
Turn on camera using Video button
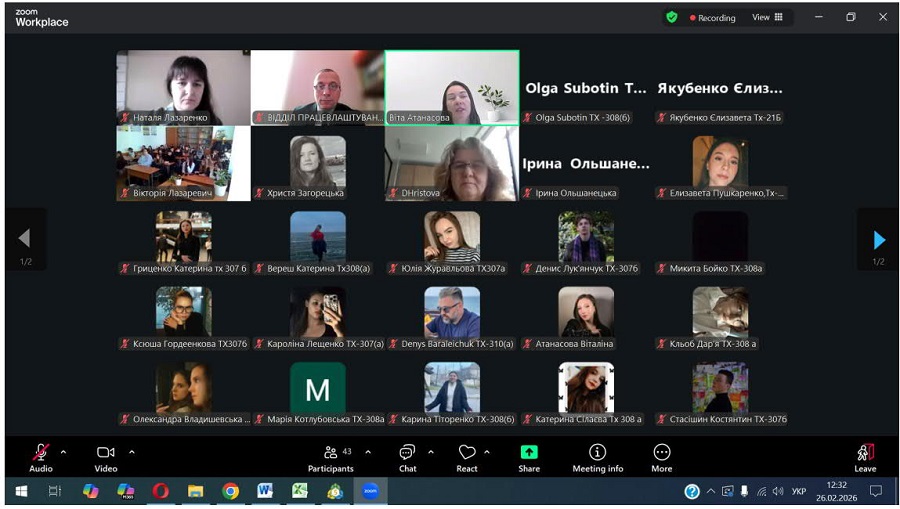click(x=105, y=454)
